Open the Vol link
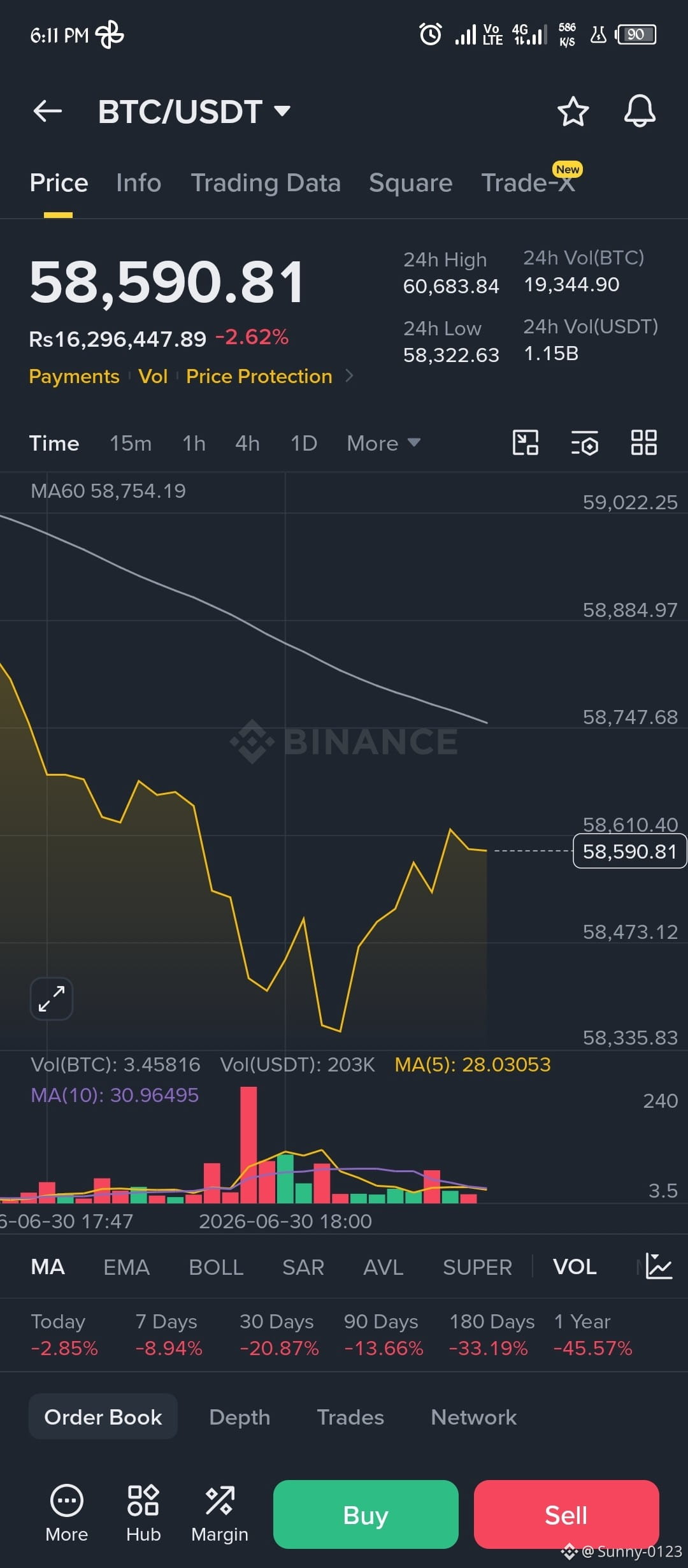Image resolution: width=688 pixels, height=1568 pixels. pos(153,376)
